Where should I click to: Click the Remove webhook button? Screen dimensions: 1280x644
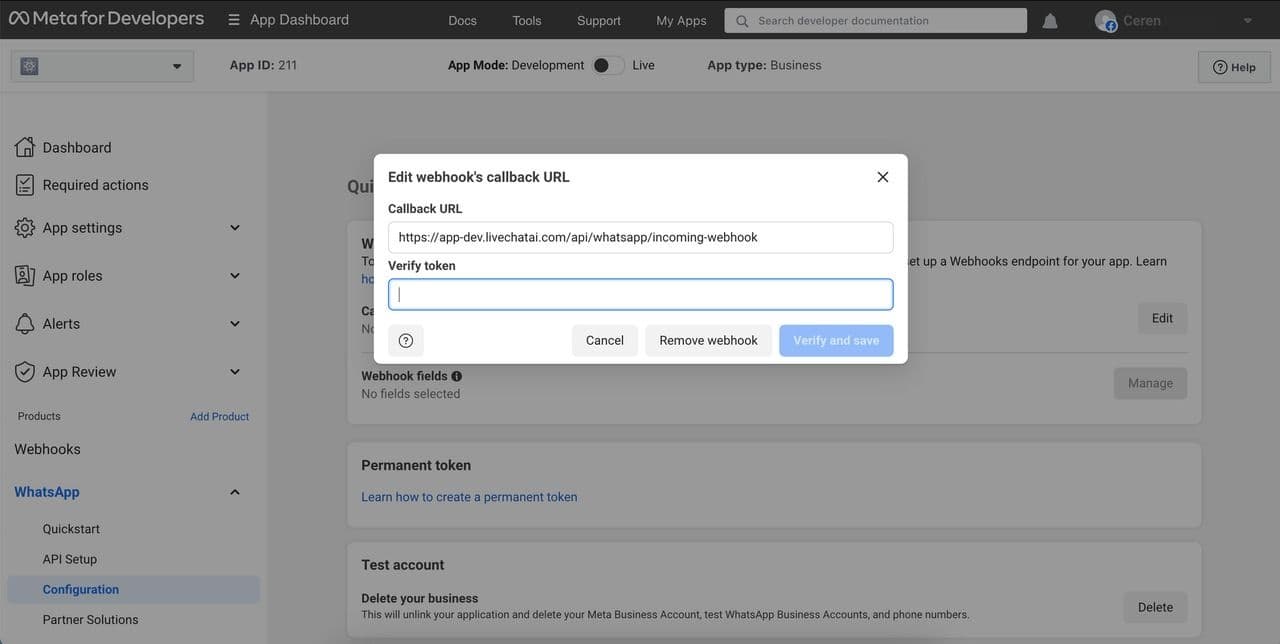click(709, 340)
